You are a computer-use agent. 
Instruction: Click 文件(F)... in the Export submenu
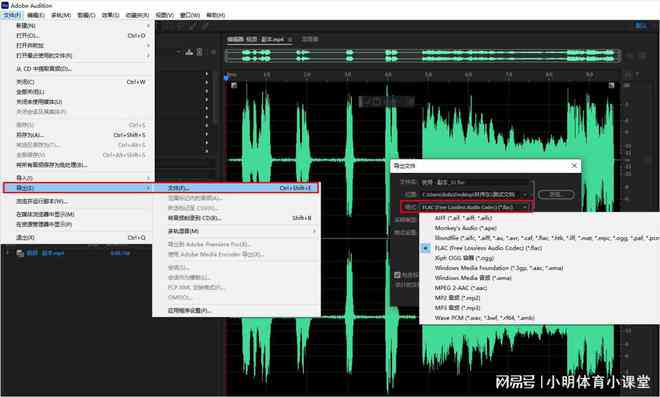pos(236,188)
